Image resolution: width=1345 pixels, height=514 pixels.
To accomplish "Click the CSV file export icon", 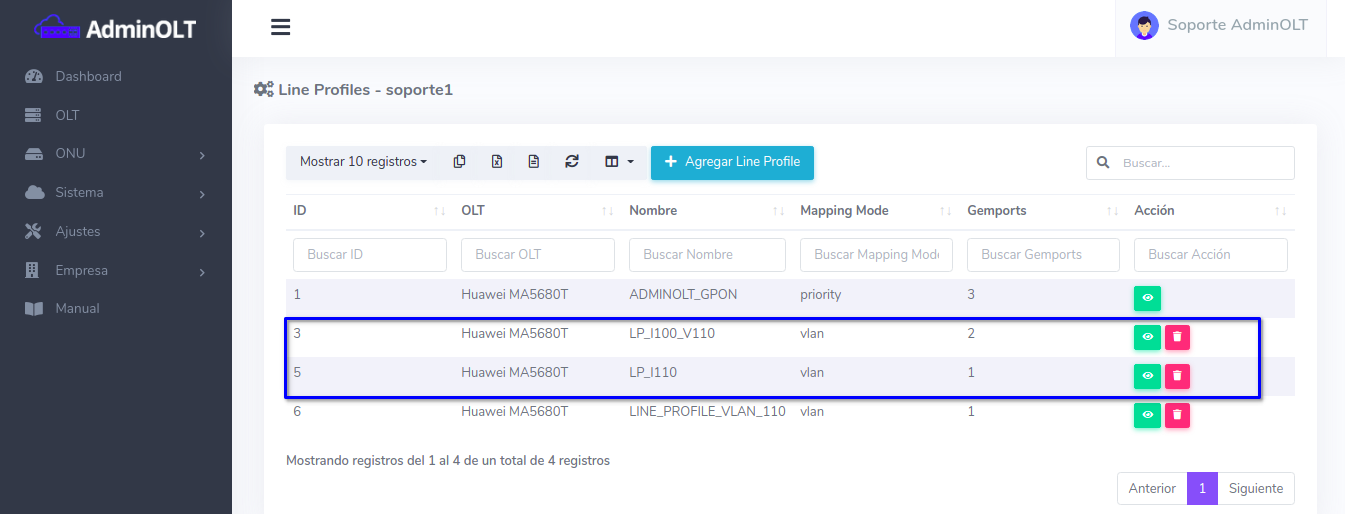I will click(534, 162).
